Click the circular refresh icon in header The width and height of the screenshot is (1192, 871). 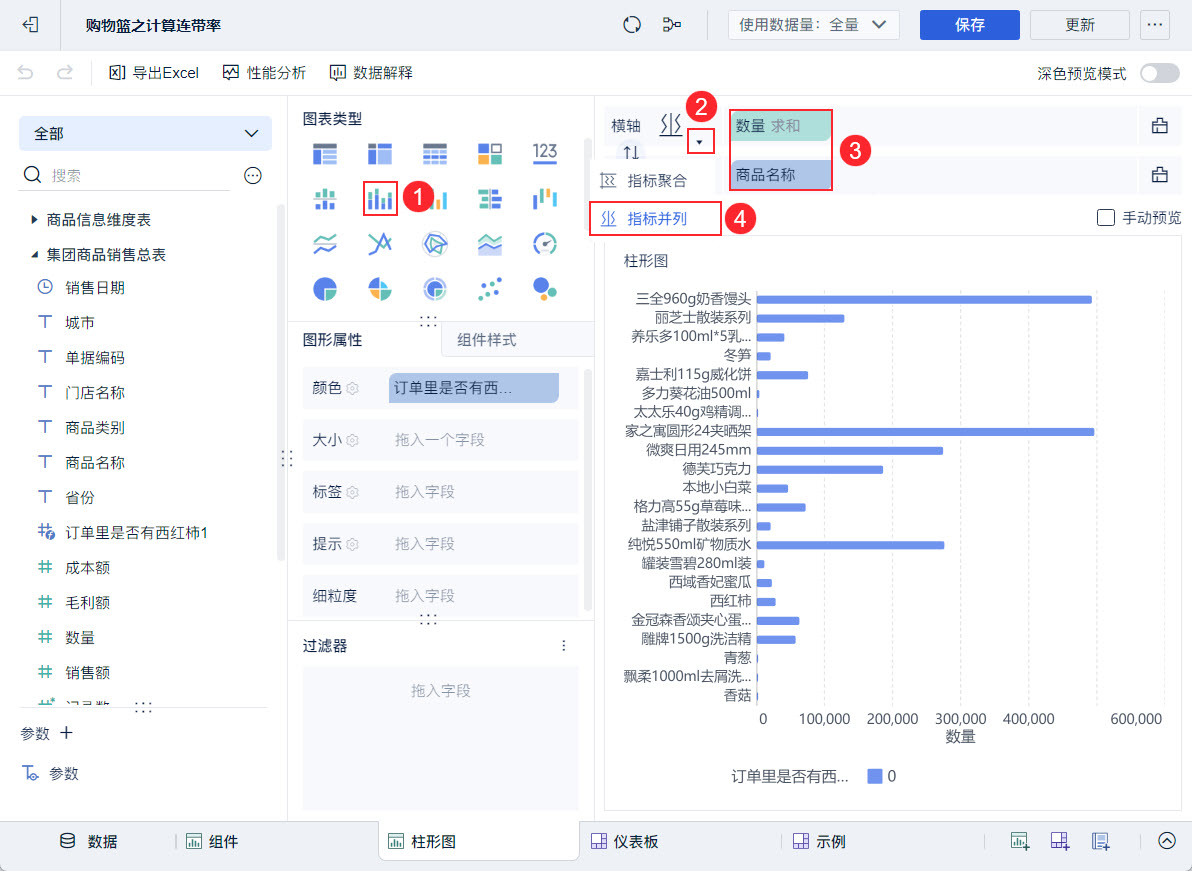[x=632, y=25]
